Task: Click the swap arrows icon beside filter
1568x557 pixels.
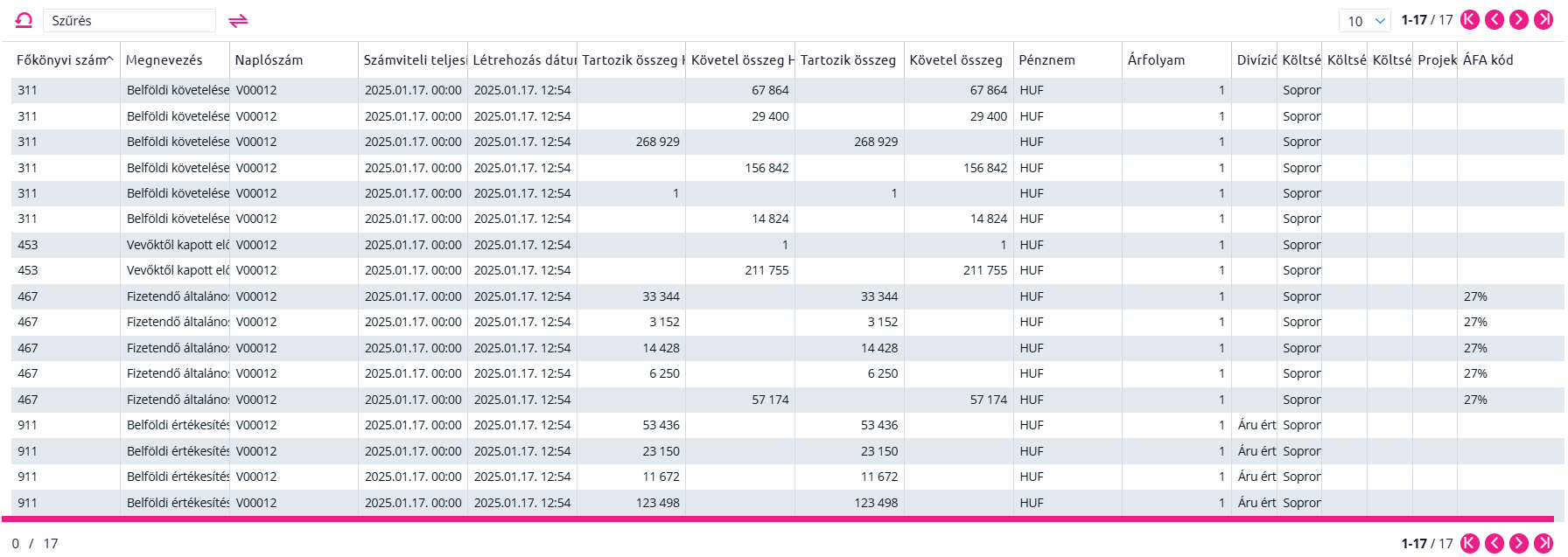Action: (x=238, y=20)
